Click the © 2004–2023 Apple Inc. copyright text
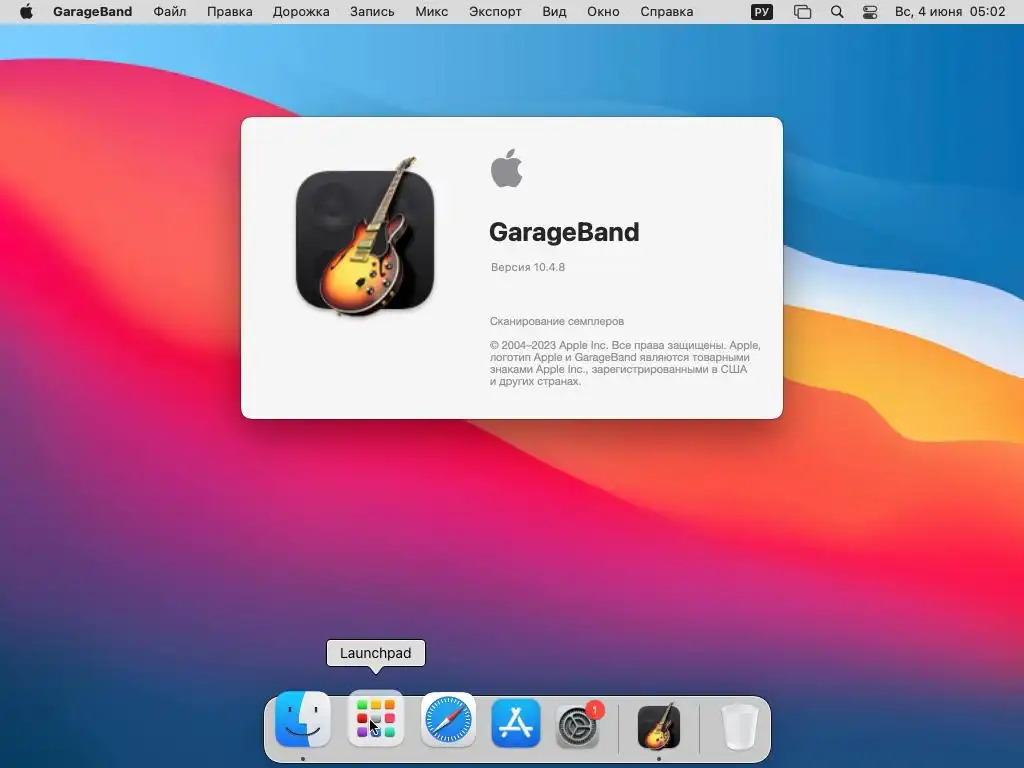Screen dimensions: 1024x768 (x=625, y=363)
